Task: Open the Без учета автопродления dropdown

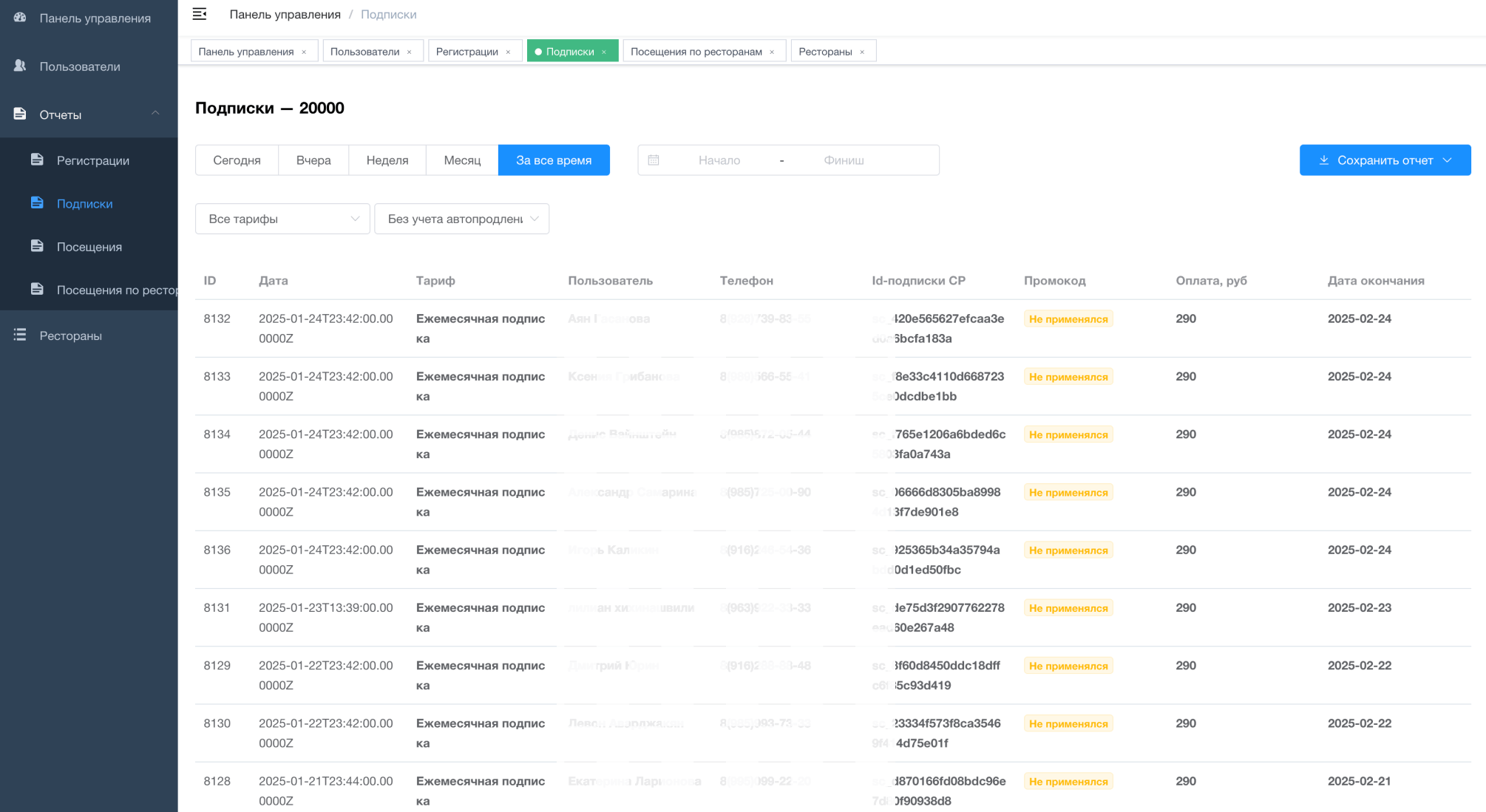Action: (x=461, y=219)
